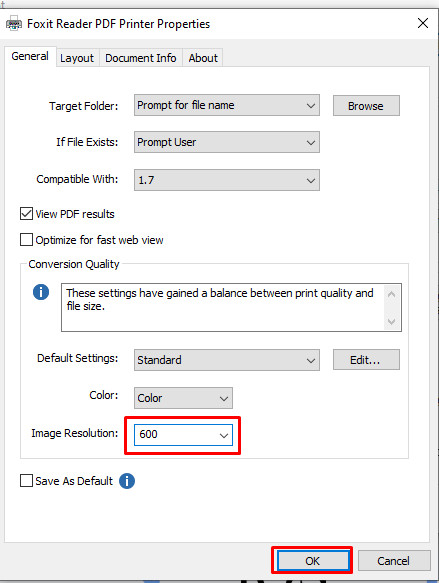Click the conversion quality description text
Image resolution: width=439 pixels, height=583 pixels.
pos(220,299)
